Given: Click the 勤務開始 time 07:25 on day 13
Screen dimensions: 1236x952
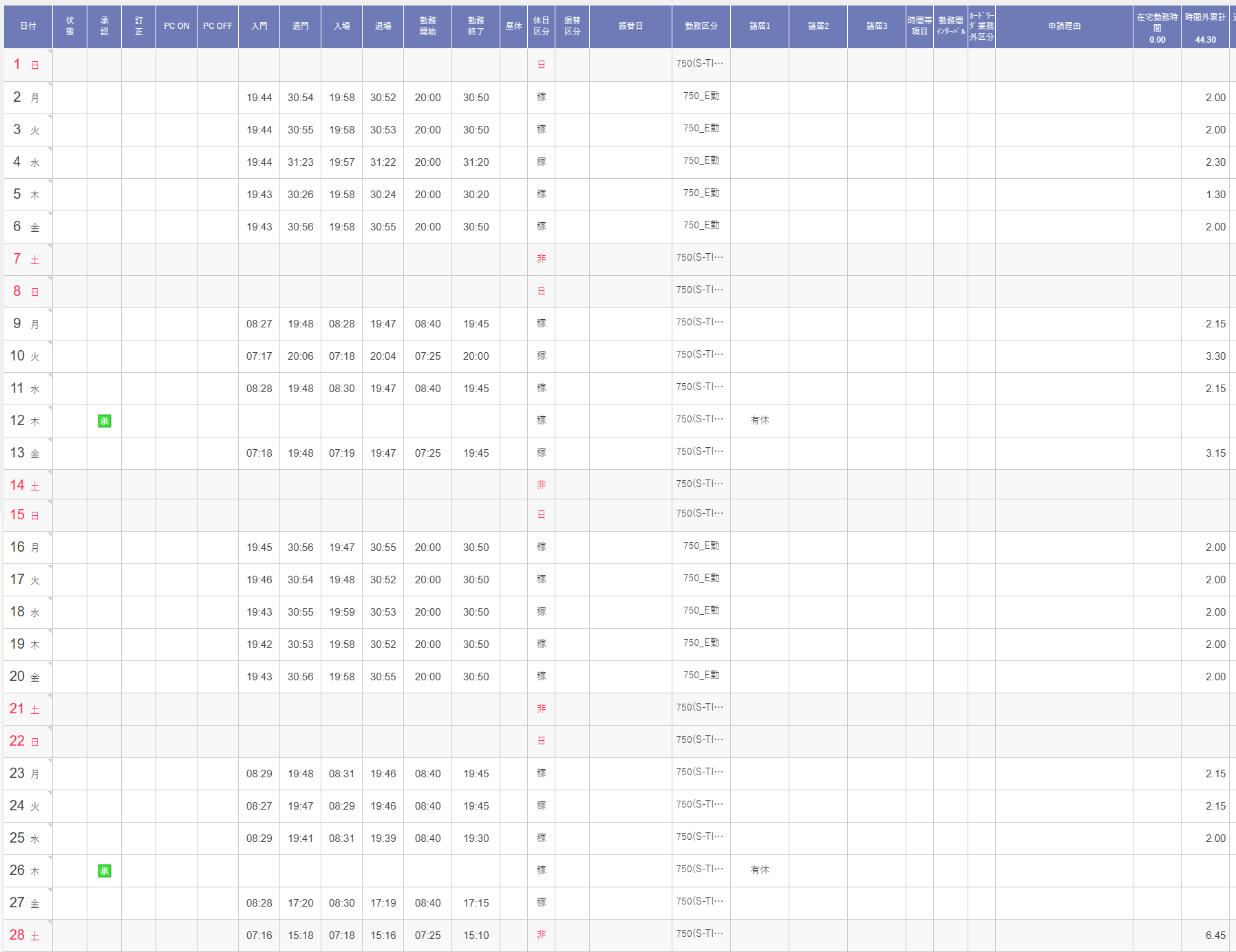Looking at the screenshot, I should (x=427, y=453).
